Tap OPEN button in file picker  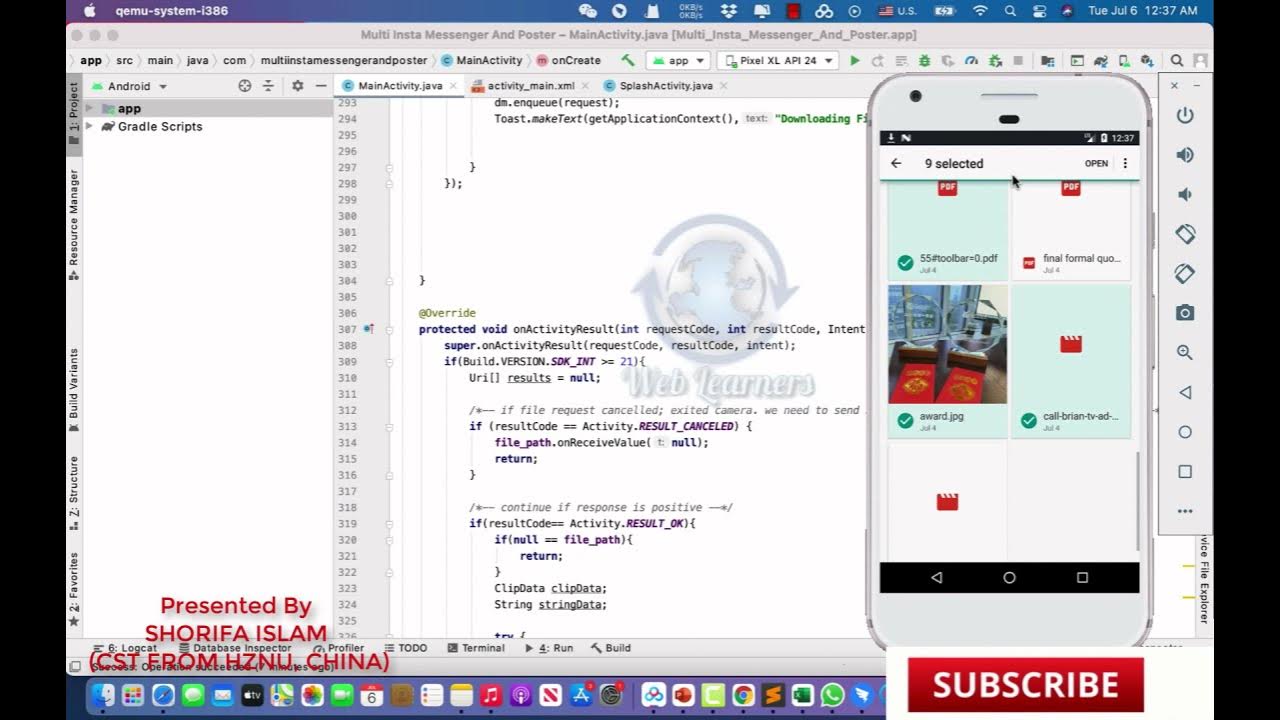click(1096, 163)
